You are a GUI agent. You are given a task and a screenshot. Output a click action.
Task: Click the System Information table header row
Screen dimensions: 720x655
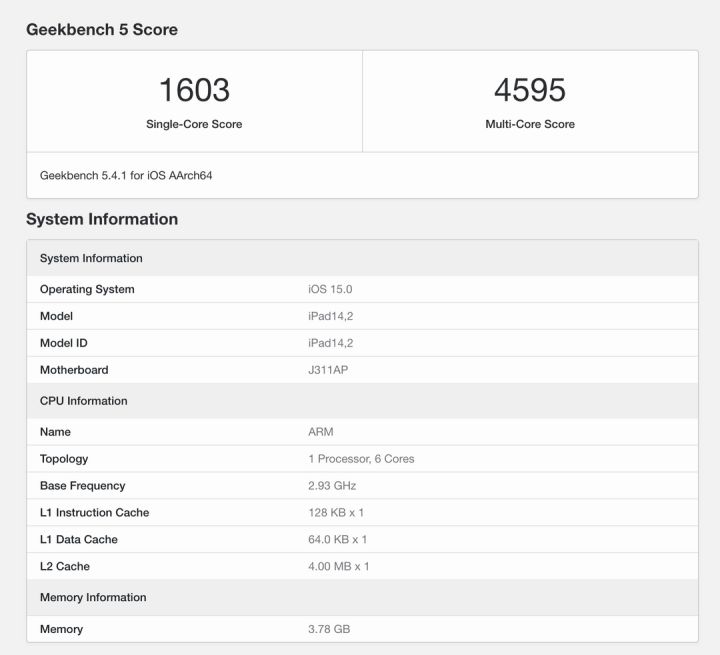pos(362,258)
